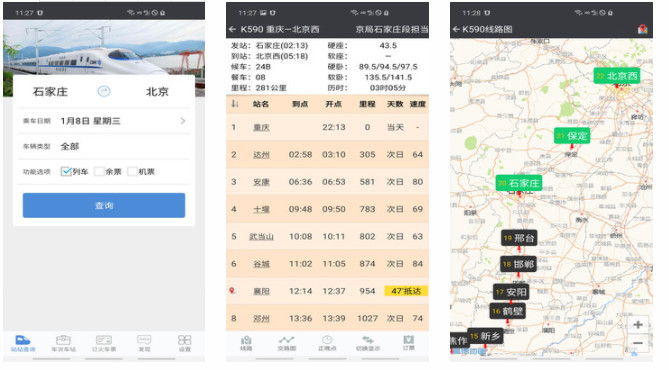
Task: Select arrival station 北京
Action: click(157, 92)
